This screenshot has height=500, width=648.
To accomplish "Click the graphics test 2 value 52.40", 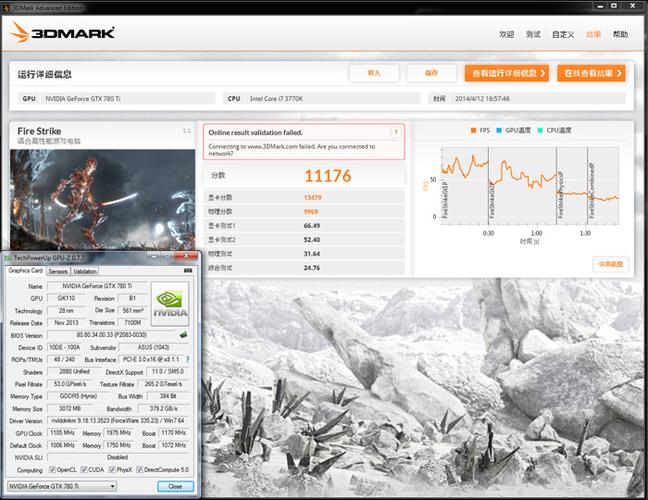I will coord(312,240).
